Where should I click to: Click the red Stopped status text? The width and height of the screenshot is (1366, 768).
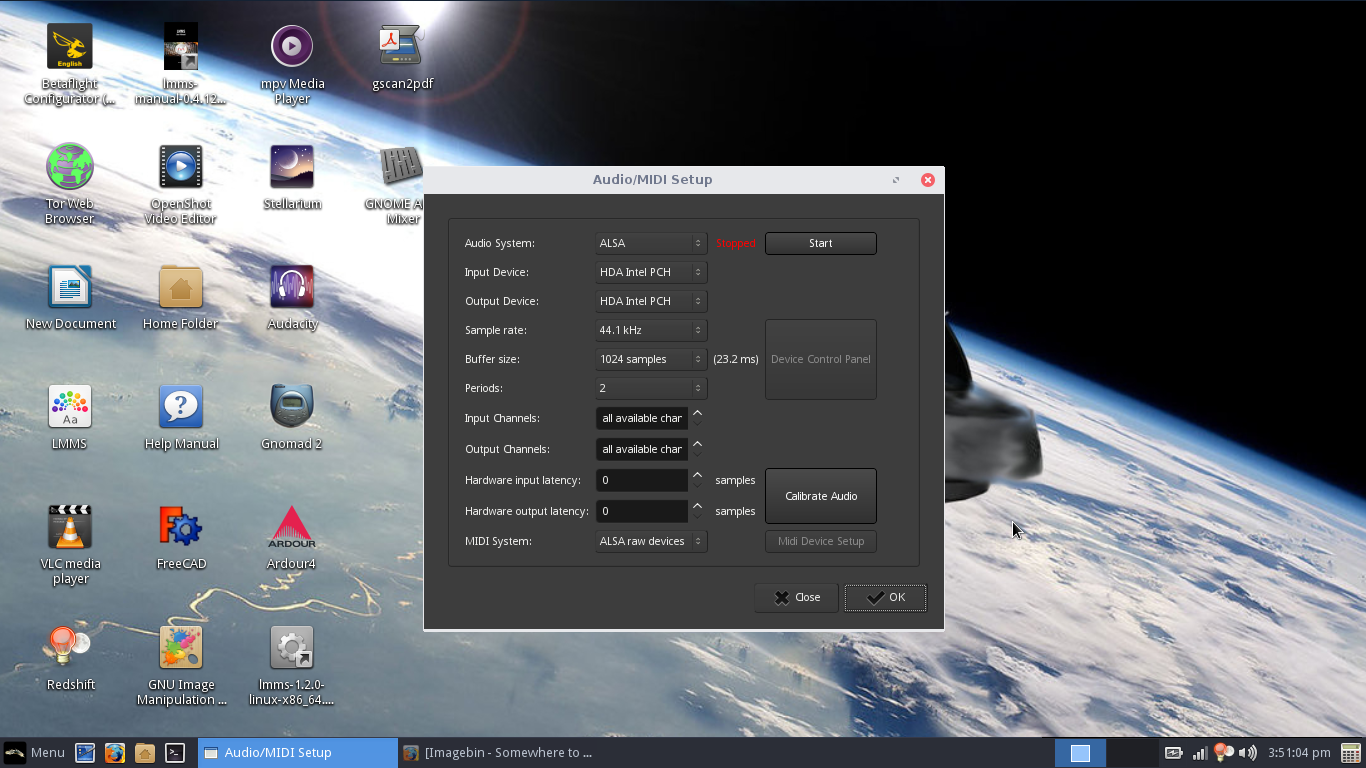point(736,243)
